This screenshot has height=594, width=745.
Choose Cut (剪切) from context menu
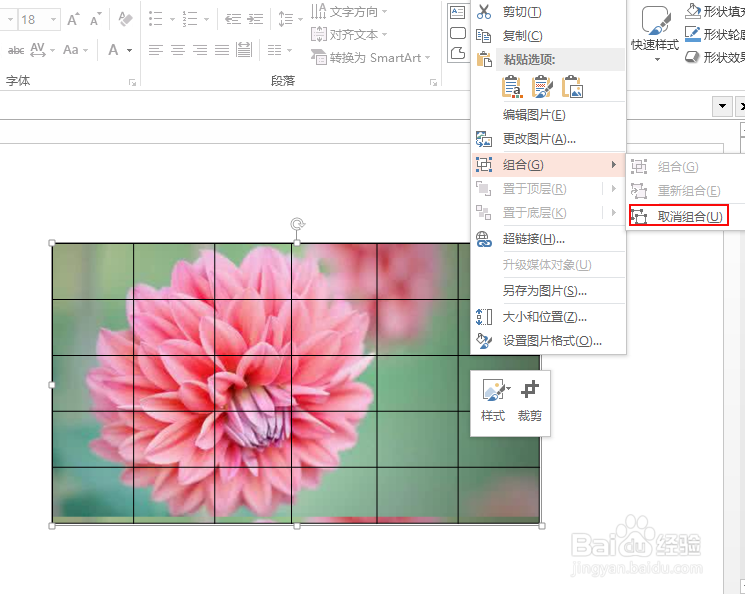pos(549,12)
